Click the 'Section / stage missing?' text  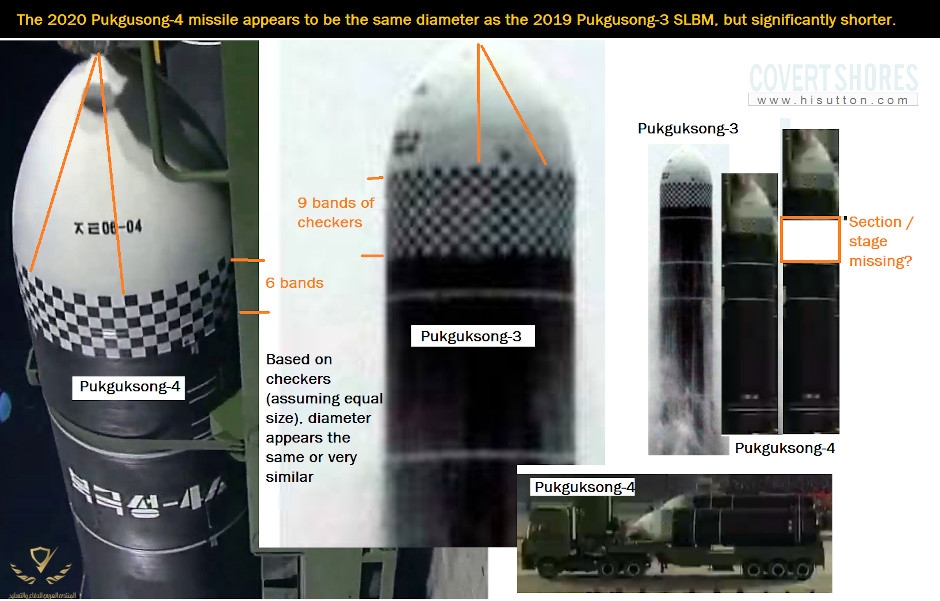pyautogui.click(x=881, y=241)
